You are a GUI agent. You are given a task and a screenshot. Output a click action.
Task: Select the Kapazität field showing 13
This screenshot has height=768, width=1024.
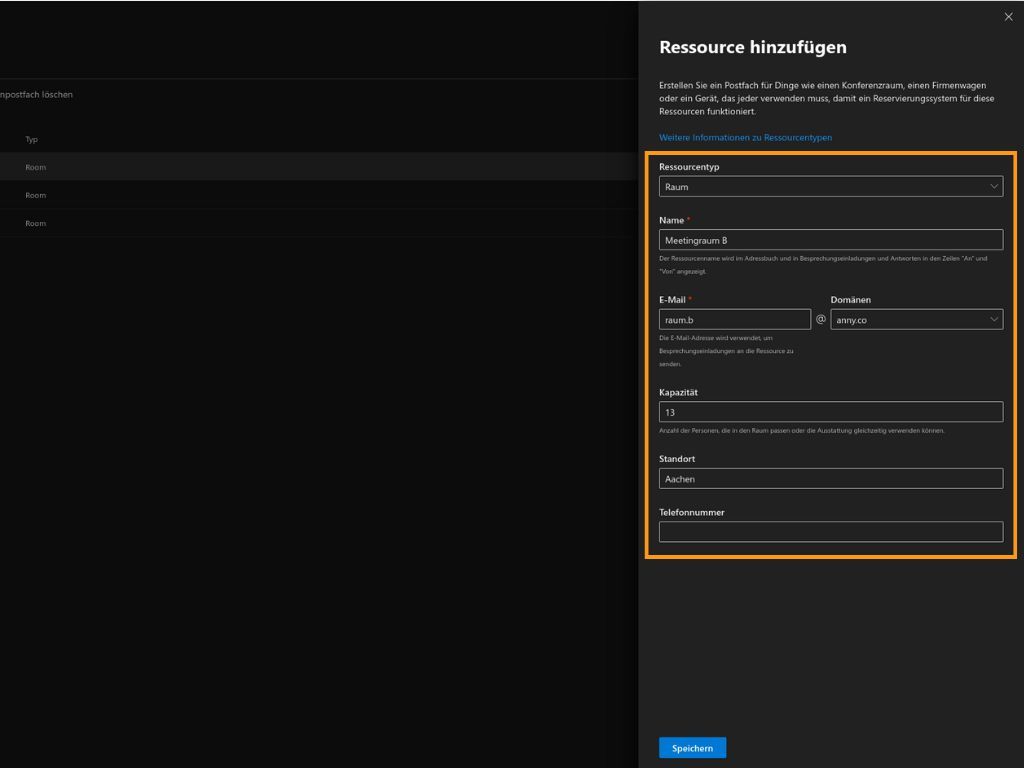click(x=830, y=412)
